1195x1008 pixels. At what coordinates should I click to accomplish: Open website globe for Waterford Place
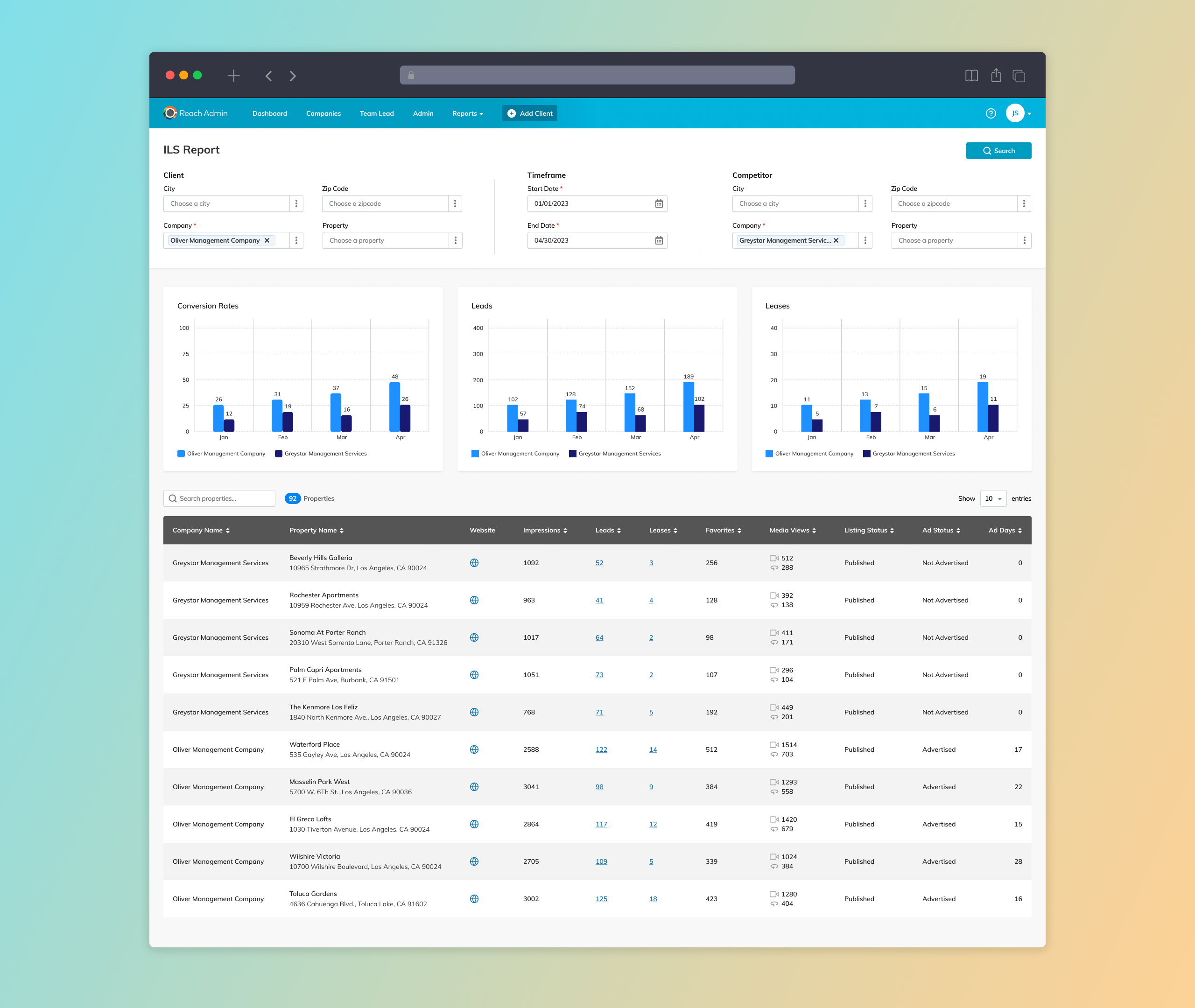point(474,749)
